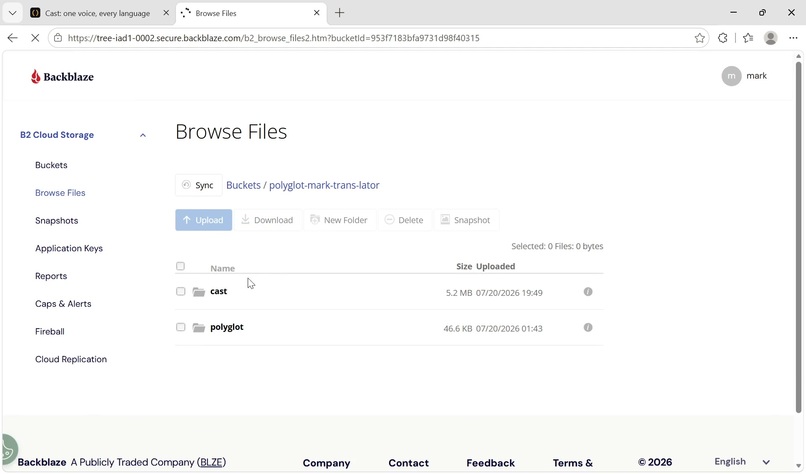
Task: Open the mark user avatar
Action: point(731,76)
